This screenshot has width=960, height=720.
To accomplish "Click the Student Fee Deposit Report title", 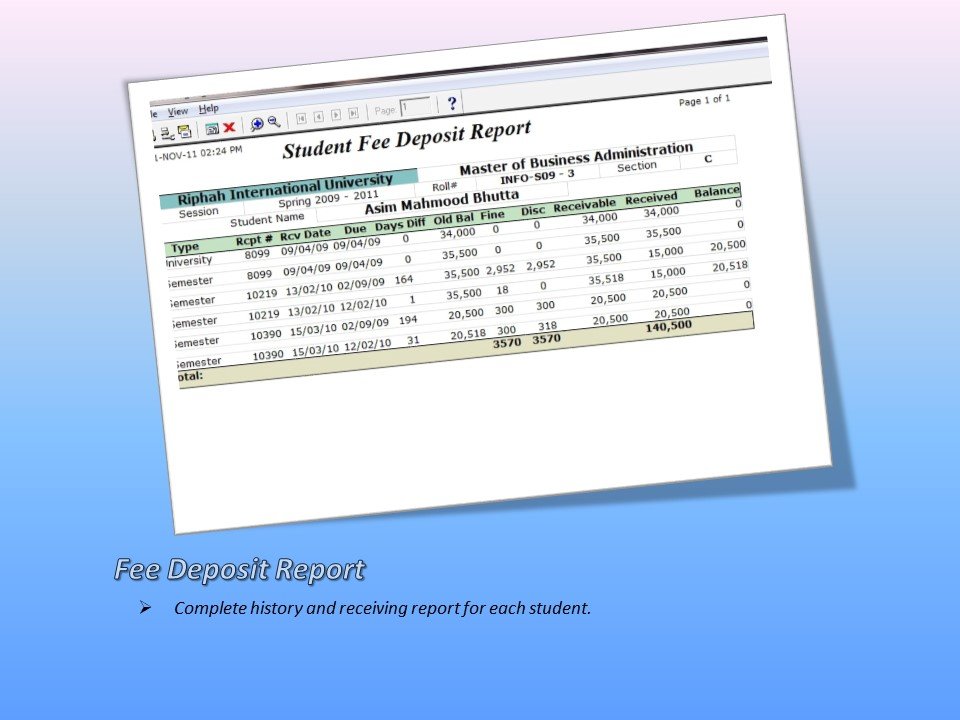I will pyautogui.click(x=407, y=139).
